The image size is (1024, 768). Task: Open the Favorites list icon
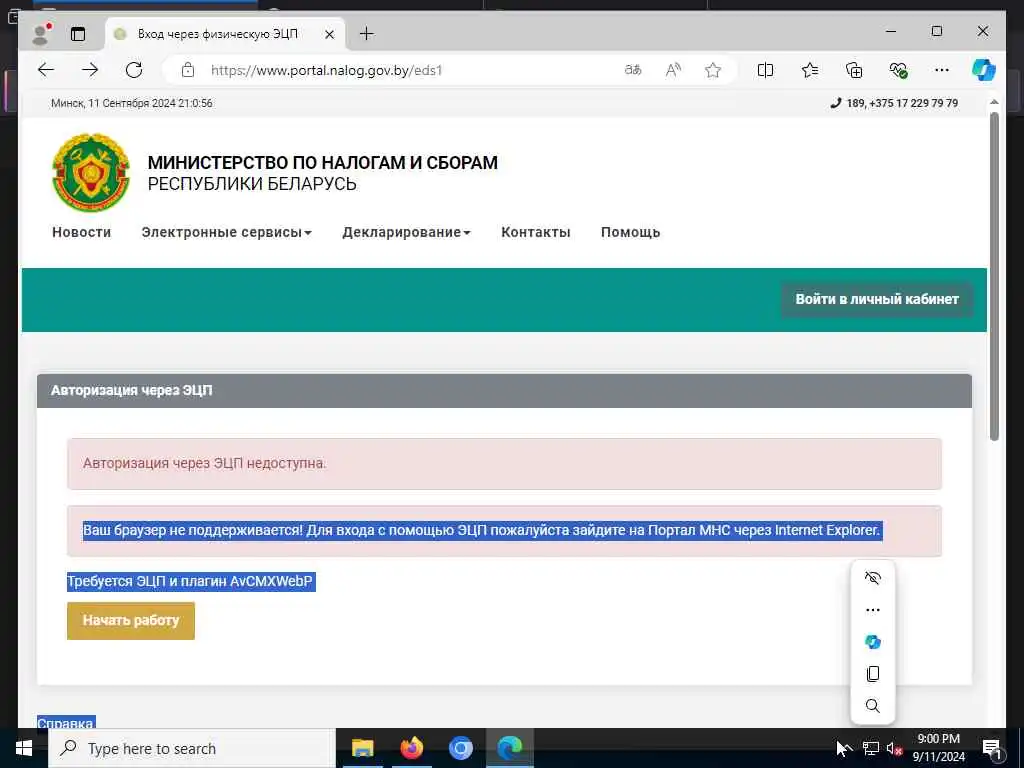pos(810,70)
